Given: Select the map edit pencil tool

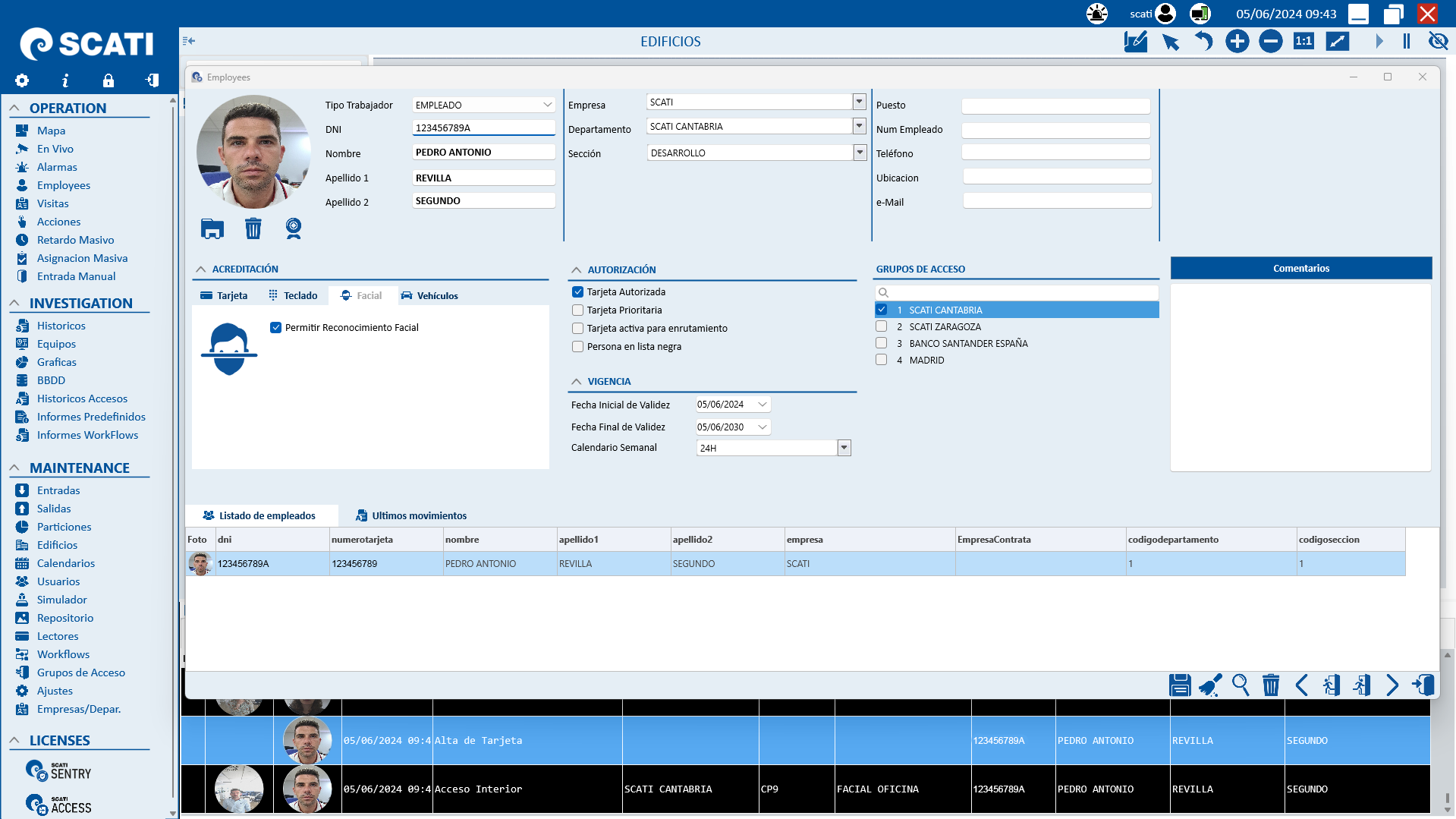Looking at the screenshot, I should [x=1136, y=41].
